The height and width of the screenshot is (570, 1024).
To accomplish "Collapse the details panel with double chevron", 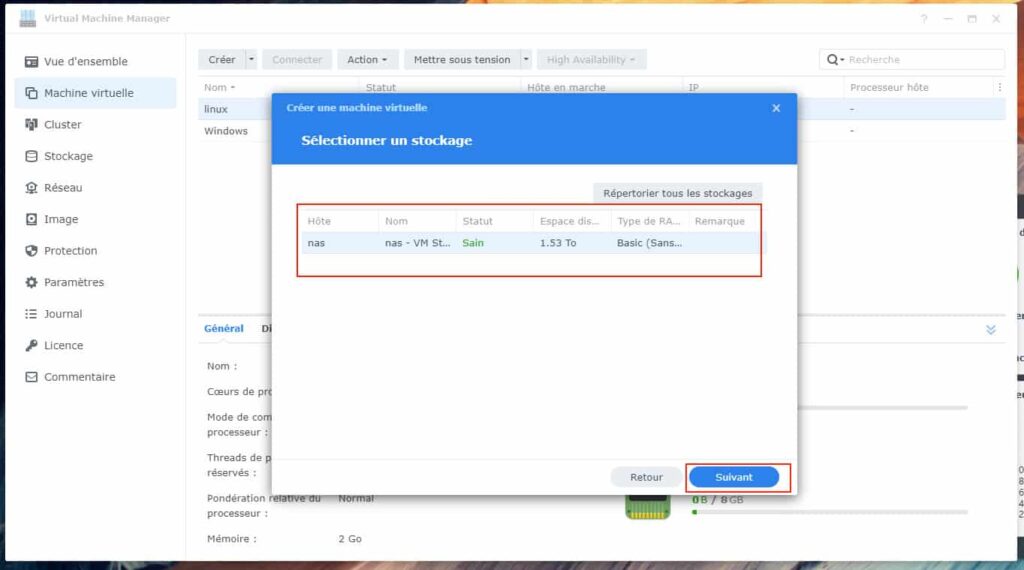I will click(x=991, y=330).
